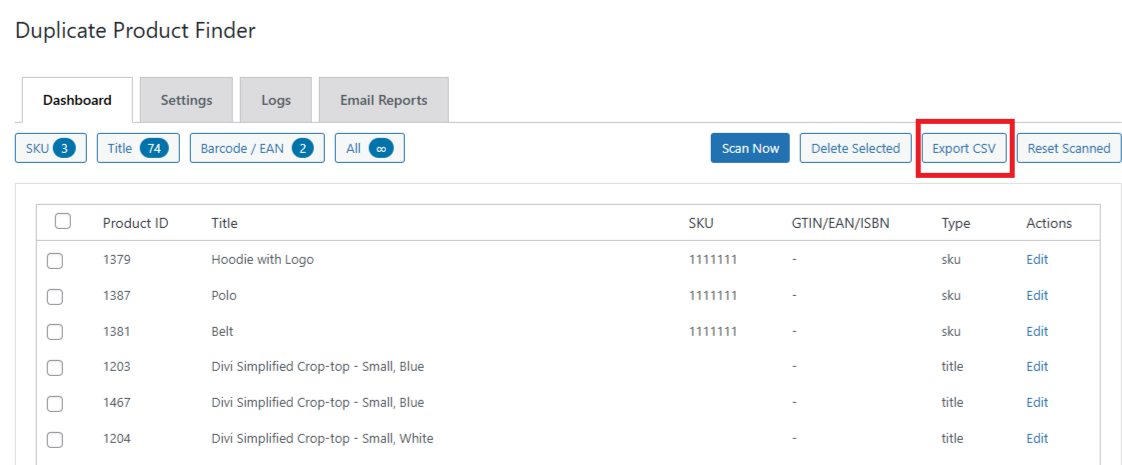Open the Email Reports tab
The height and width of the screenshot is (465, 1122).
(x=383, y=100)
